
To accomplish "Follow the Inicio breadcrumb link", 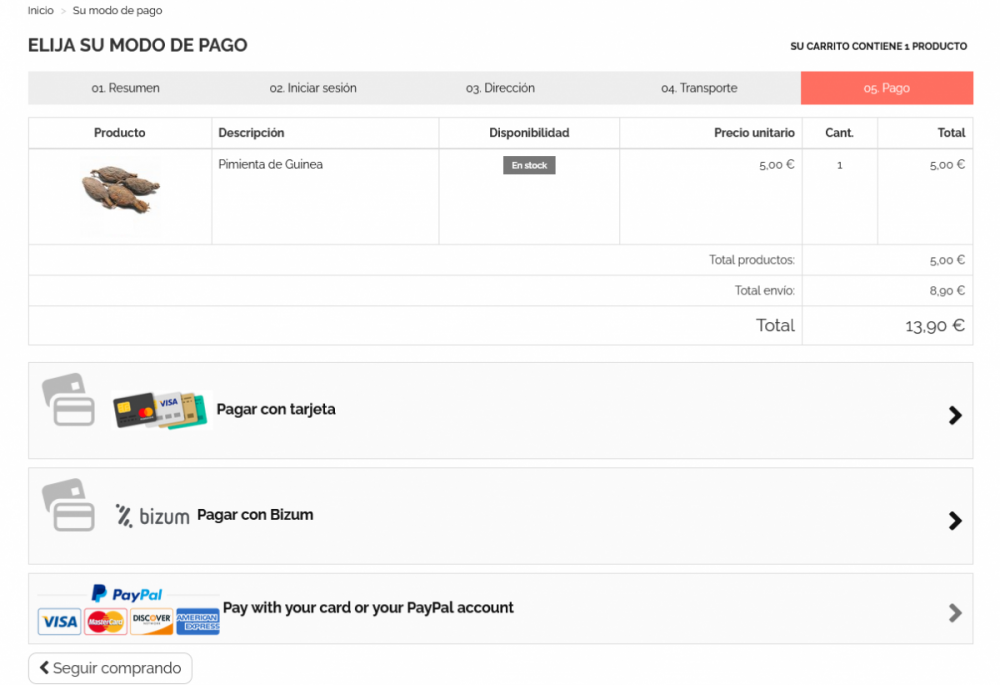I will [41, 11].
